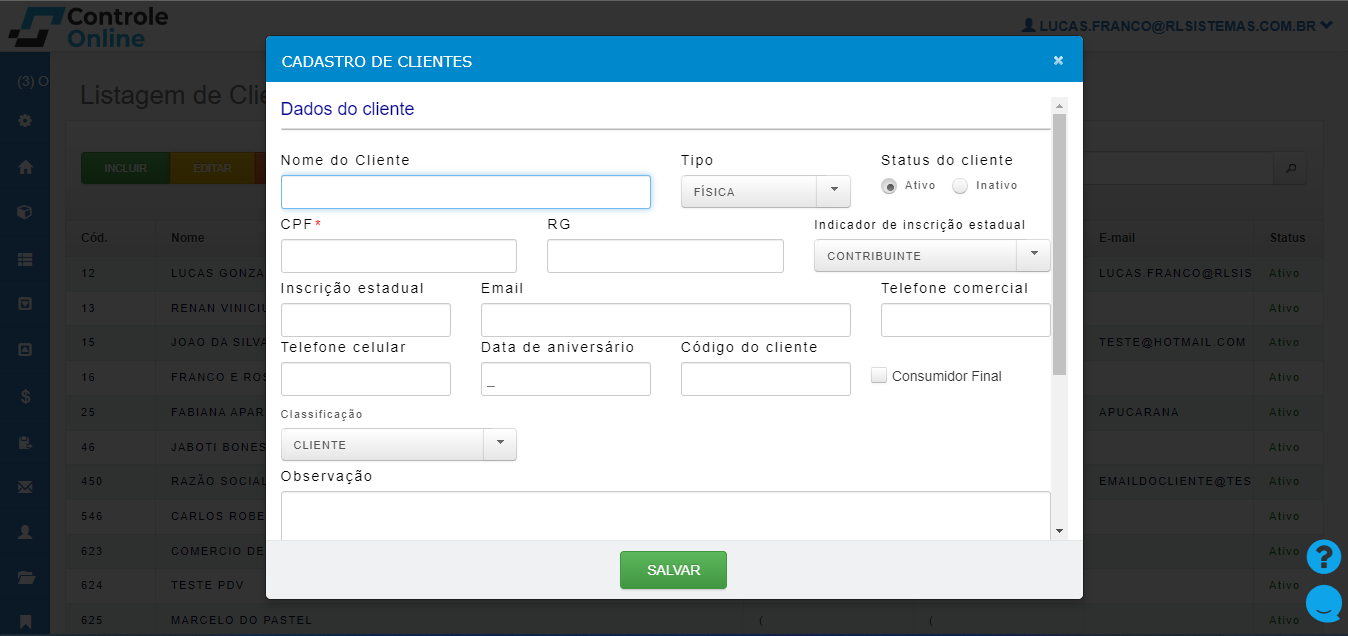
Task: Click the magnifier search icon button
Action: pos(1290,168)
